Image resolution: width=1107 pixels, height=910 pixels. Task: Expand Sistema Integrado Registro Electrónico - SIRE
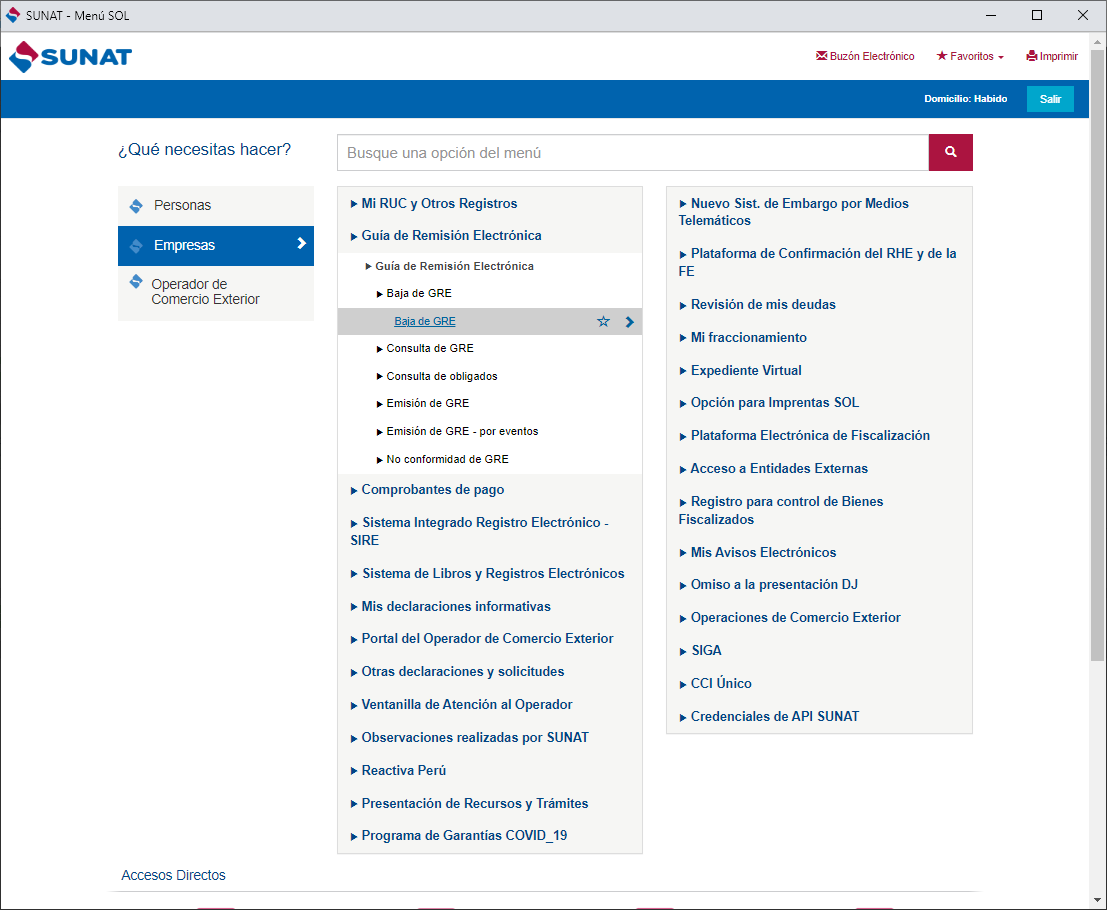coord(480,531)
